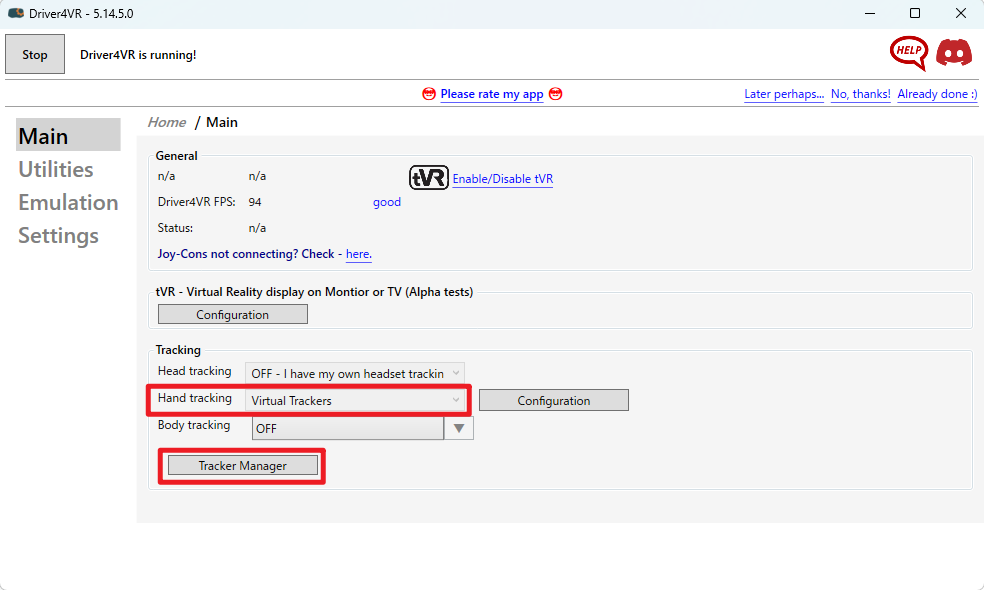The image size is (984, 590).
Task: Click 'Joy-Cons not connecting? Check -' text
Action: coord(249,254)
